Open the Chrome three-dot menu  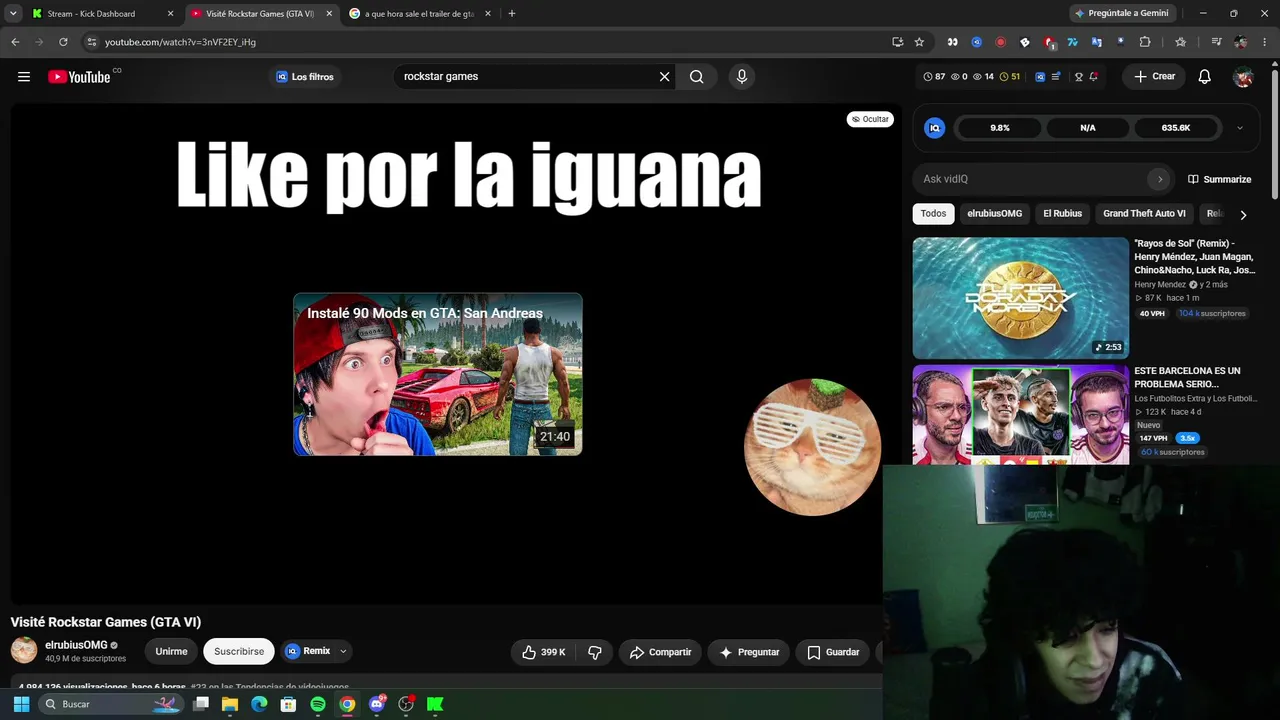coord(1265,42)
